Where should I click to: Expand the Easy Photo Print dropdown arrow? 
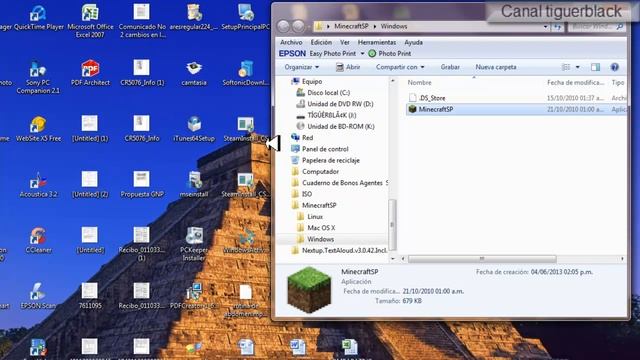[x=362, y=53]
